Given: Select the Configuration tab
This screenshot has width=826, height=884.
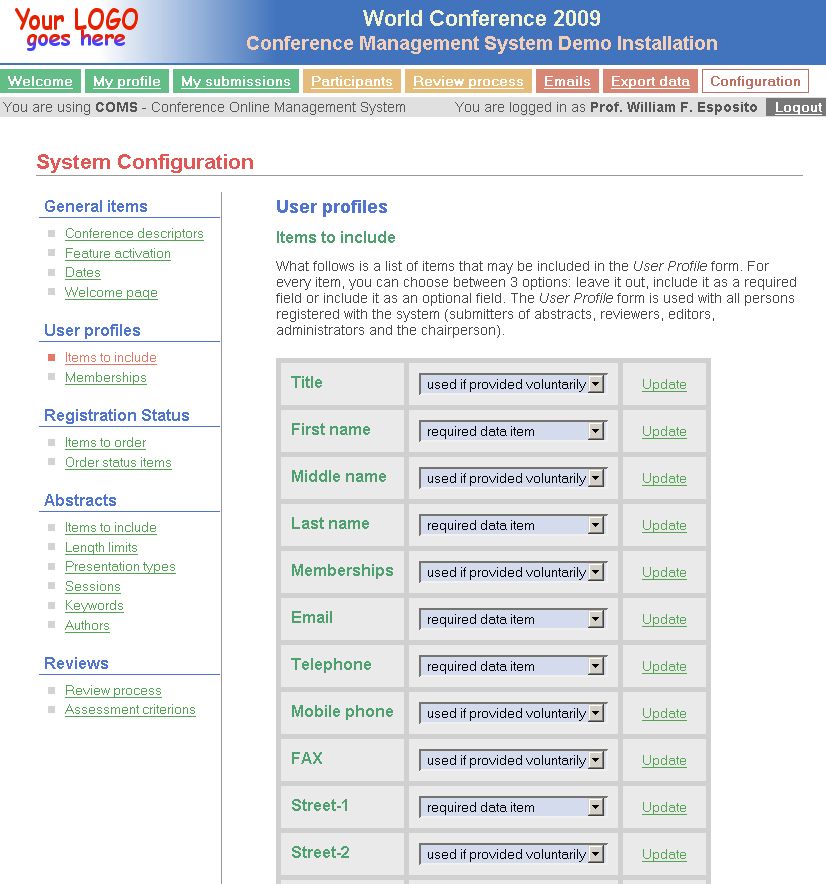Looking at the screenshot, I should click(x=755, y=81).
